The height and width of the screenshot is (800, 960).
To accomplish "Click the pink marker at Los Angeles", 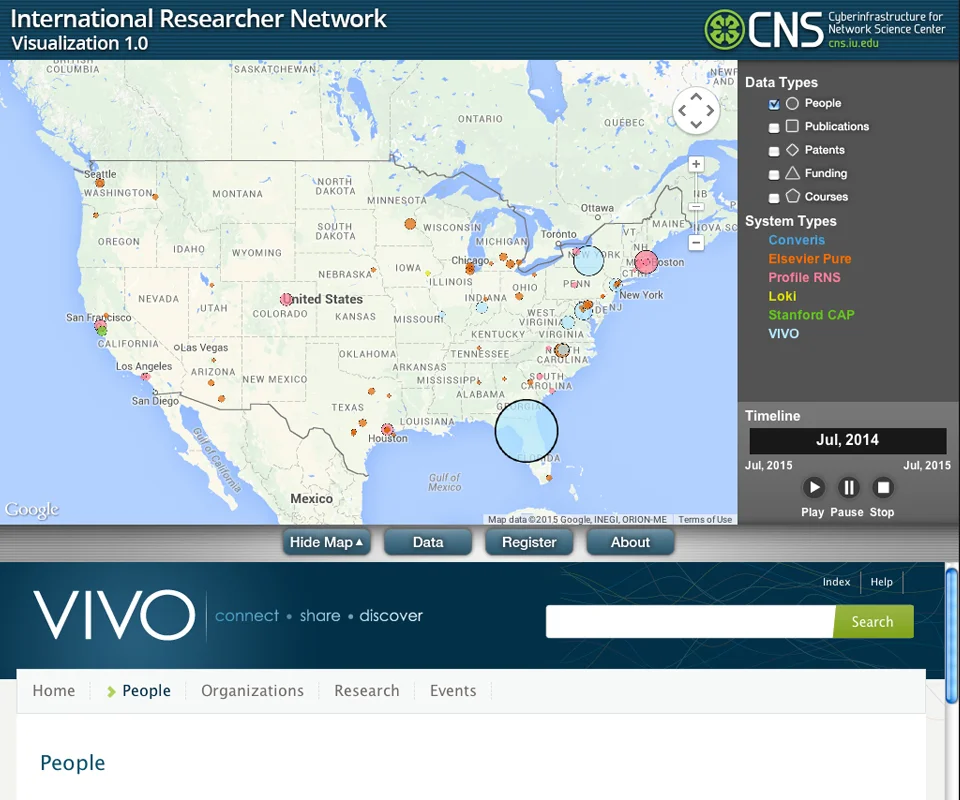I will pyautogui.click(x=145, y=376).
